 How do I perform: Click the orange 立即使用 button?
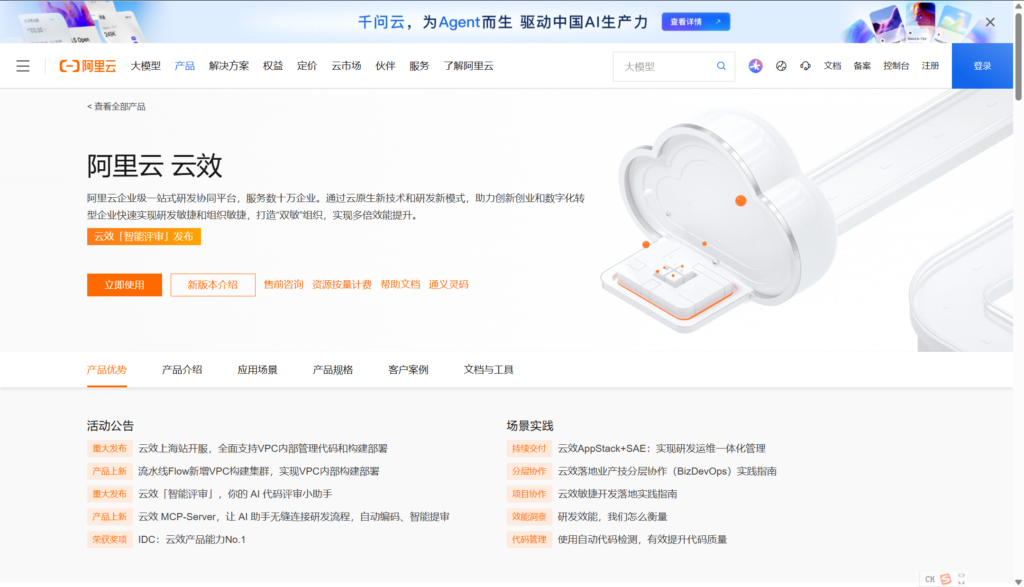[124, 285]
